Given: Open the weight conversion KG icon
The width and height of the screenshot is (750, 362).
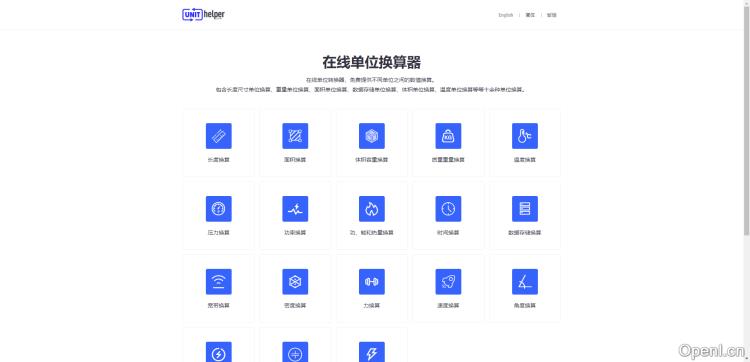Looking at the screenshot, I should pyautogui.click(x=448, y=136).
